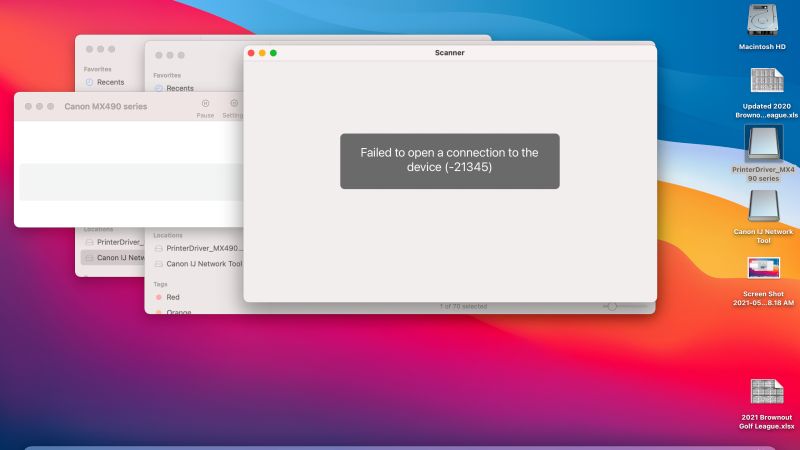Open Settings in Canon MX490 series window
Image resolution: width=800 pixels, height=450 pixels.
[x=234, y=104]
